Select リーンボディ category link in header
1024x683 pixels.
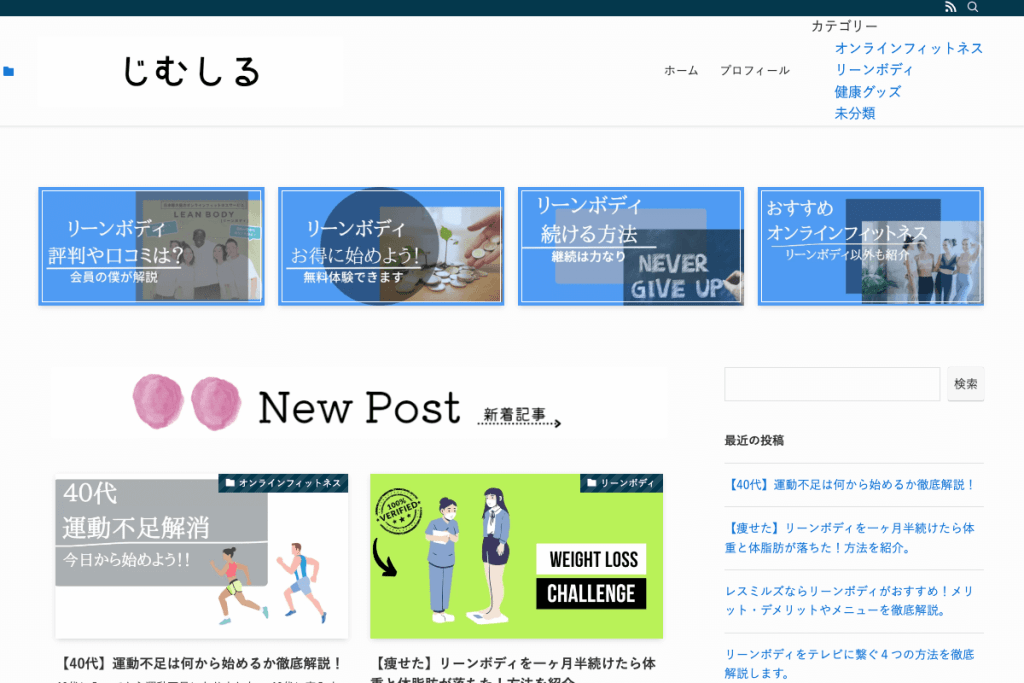tap(874, 70)
